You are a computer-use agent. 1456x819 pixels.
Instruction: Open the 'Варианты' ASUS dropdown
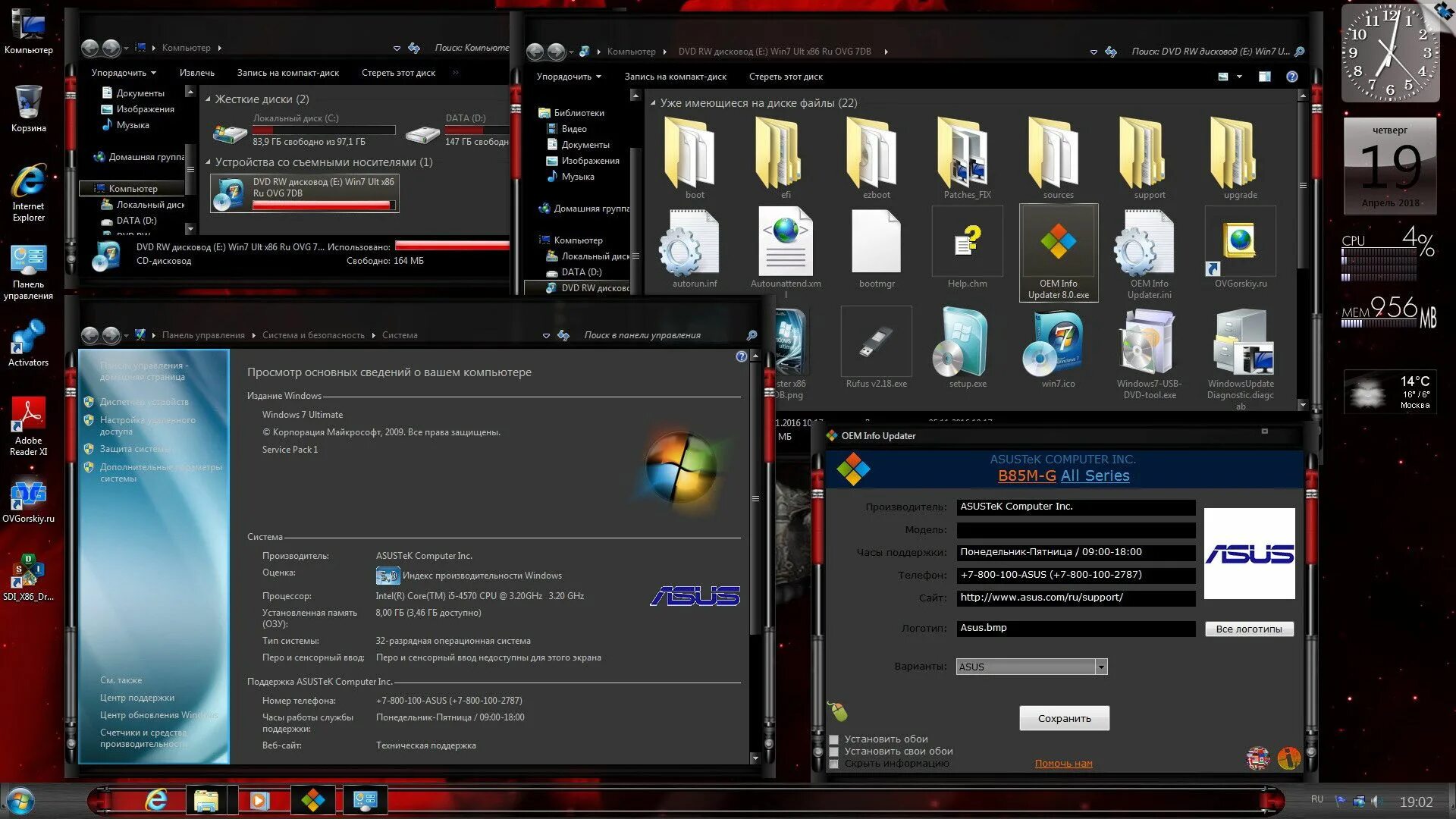point(1100,667)
